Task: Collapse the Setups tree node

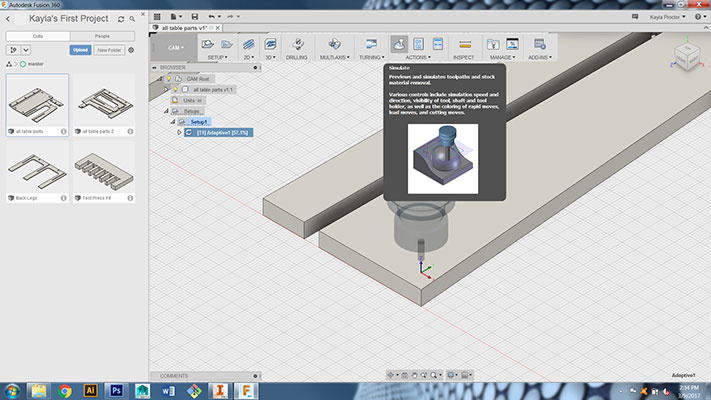Action: click(166, 111)
